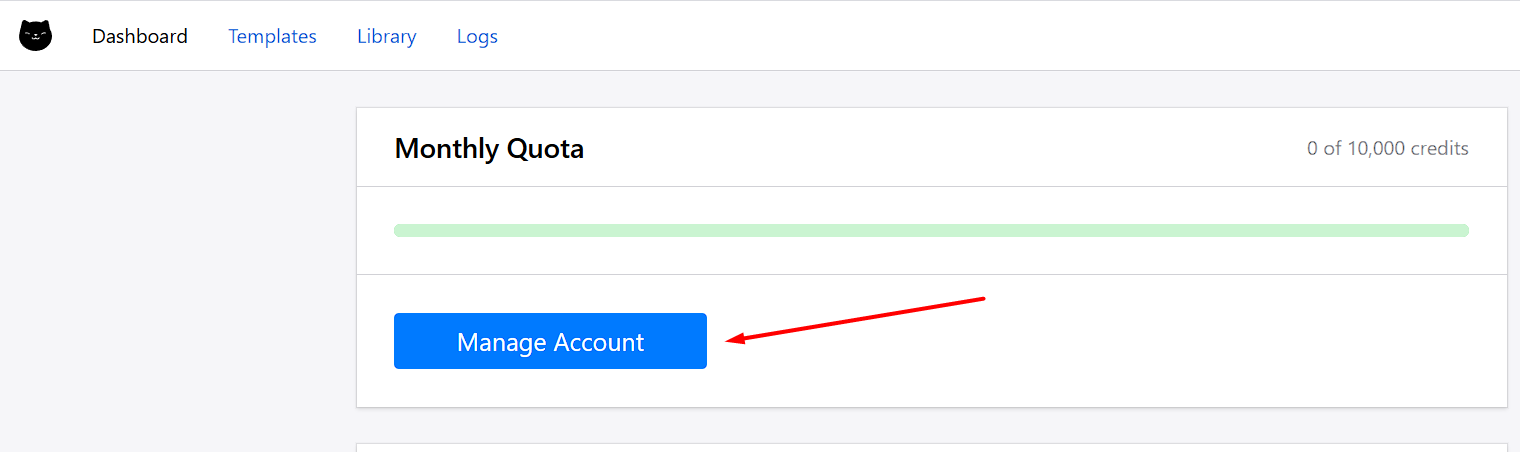Click the black cat logo icon
Screen dimensions: 1520x452
pos(35,36)
